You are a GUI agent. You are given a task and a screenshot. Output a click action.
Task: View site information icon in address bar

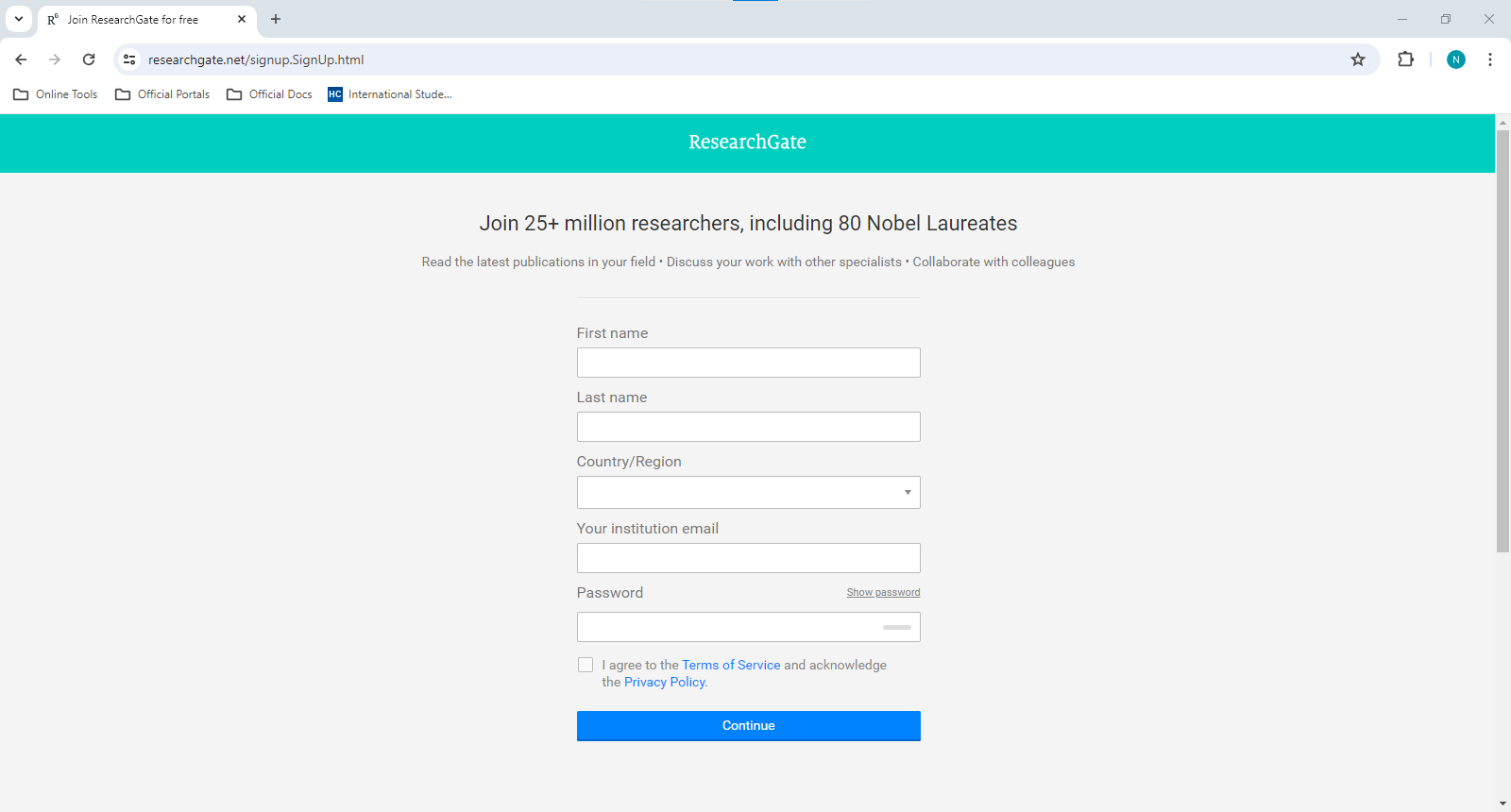point(129,59)
